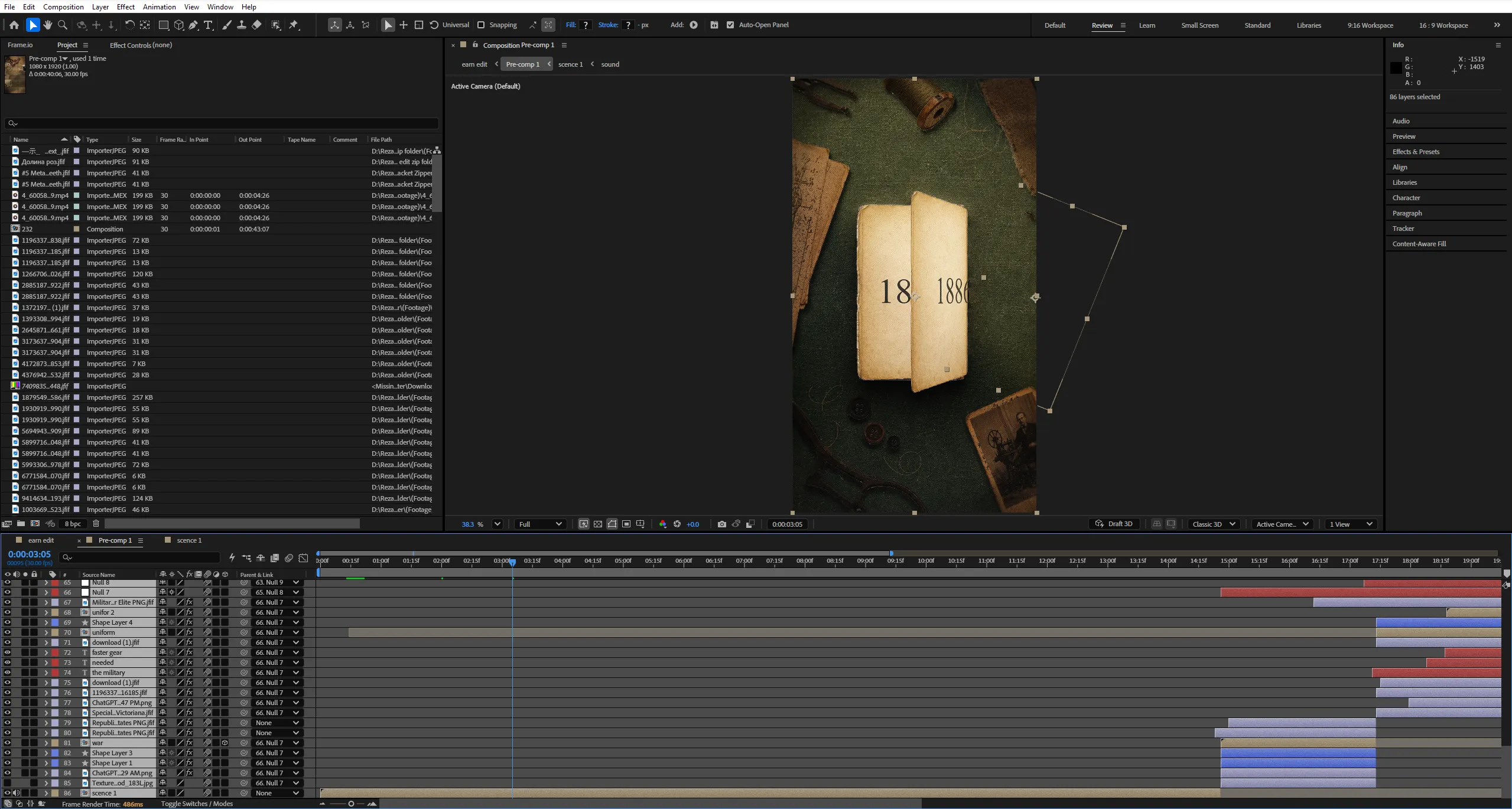Select the Puppet Pin tool
The width and height of the screenshot is (1512, 809).
tap(294, 25)
